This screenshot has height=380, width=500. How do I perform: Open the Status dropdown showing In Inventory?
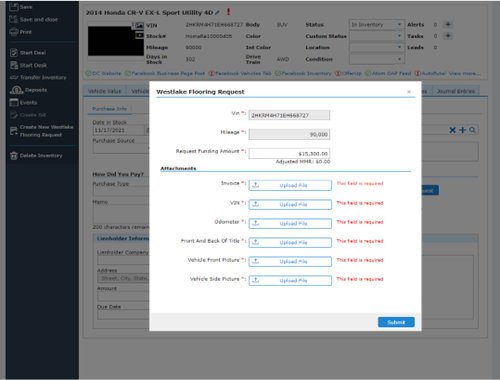pyautogui.click(x=377, y=25)
